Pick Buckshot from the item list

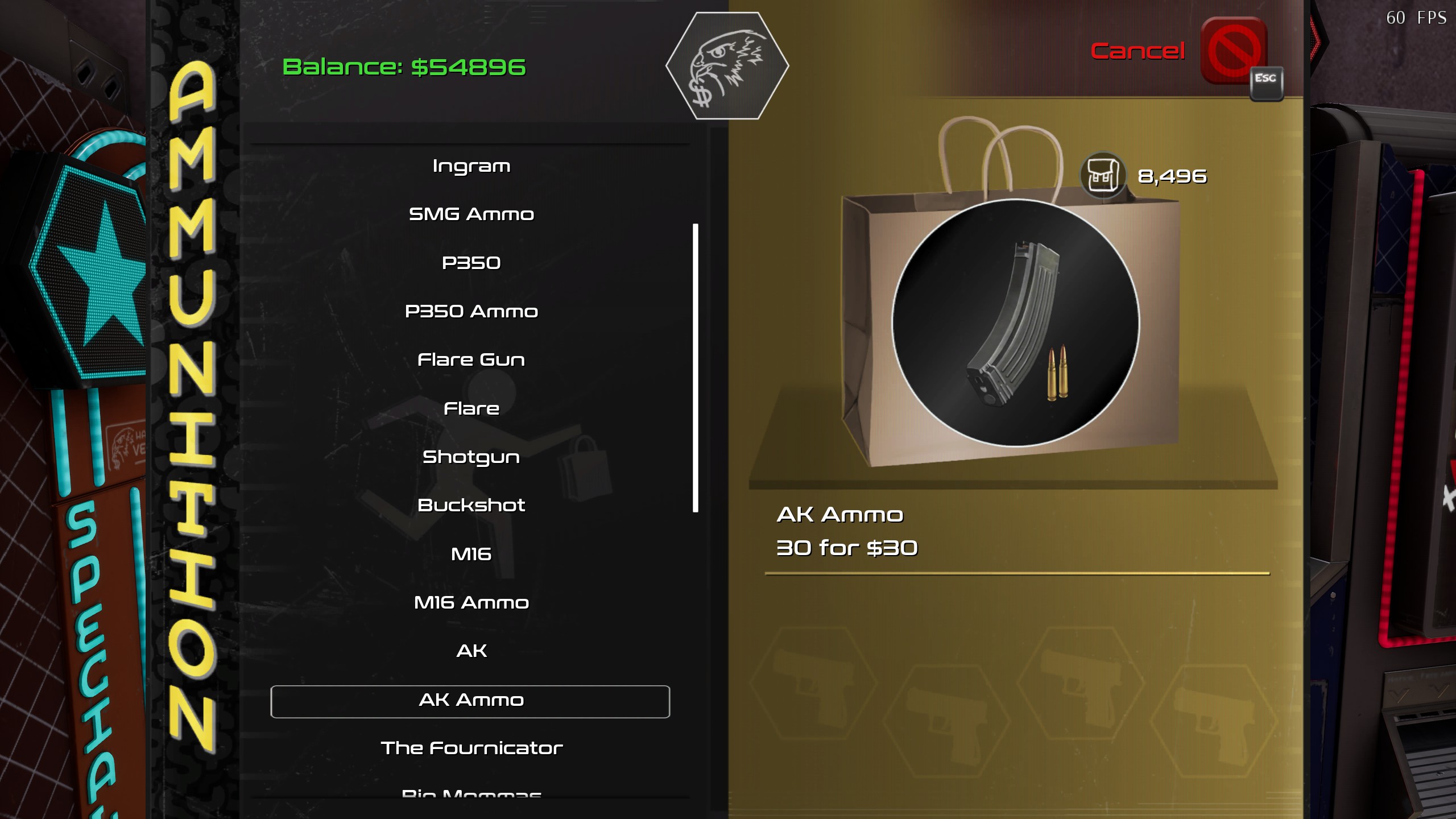471,505
